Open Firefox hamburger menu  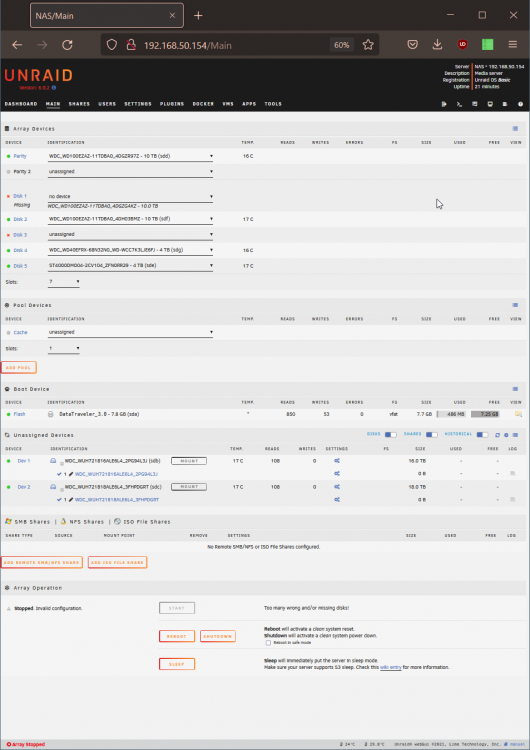point(513,44)
